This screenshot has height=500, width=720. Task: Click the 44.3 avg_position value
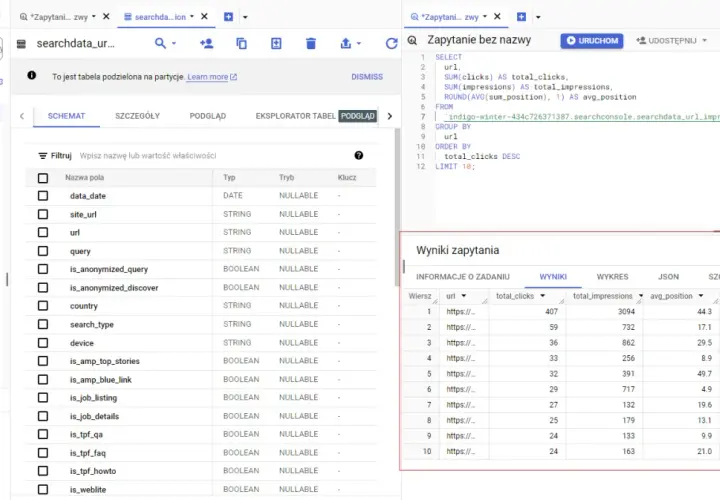click(x=704, y=311)
